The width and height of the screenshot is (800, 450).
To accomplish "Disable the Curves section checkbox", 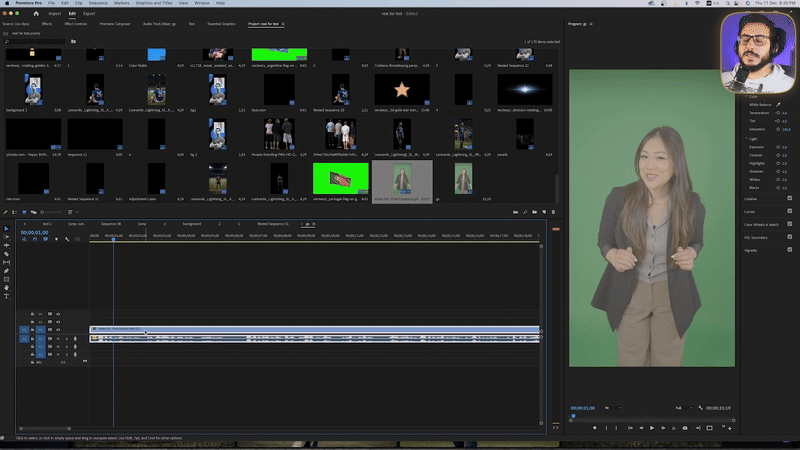I will point(789,211).
